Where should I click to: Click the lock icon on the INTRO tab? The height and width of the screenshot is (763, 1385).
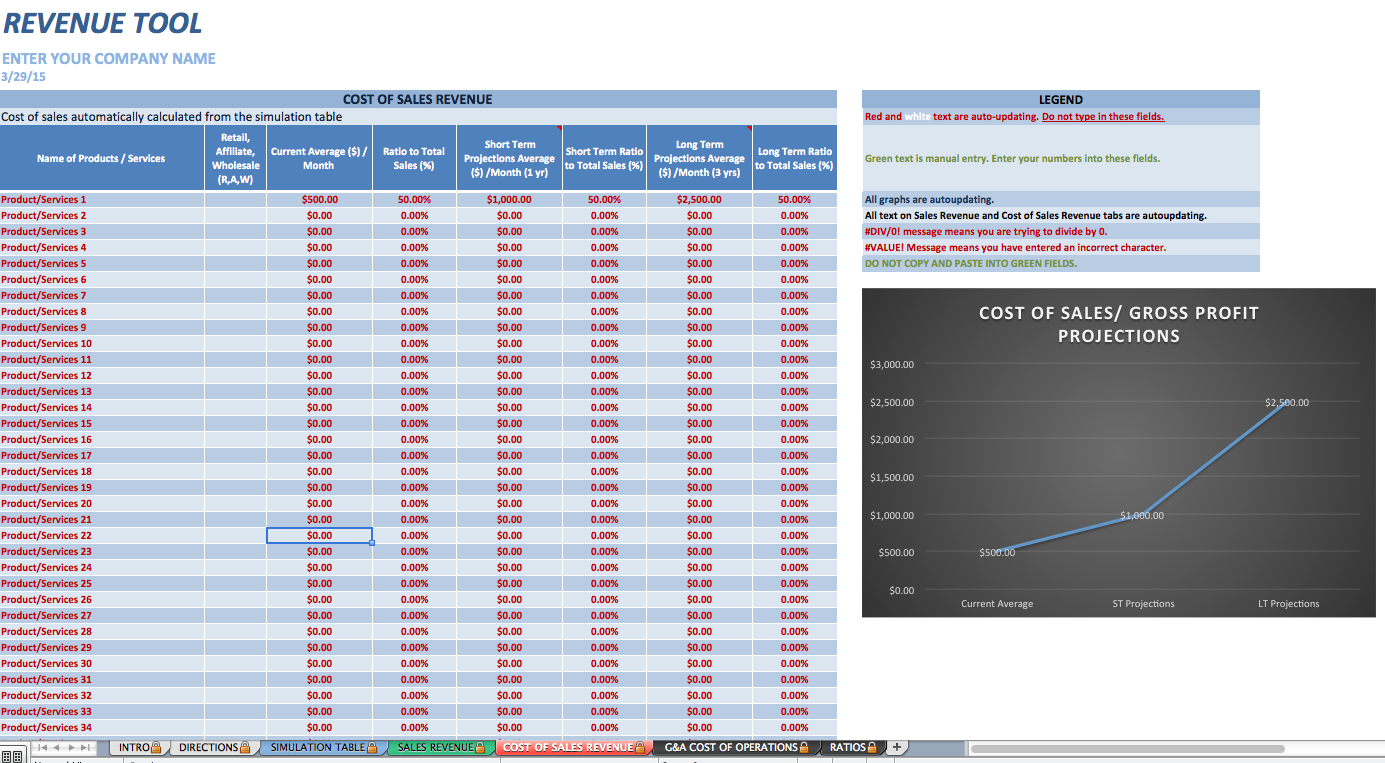(x=156, y=747)
